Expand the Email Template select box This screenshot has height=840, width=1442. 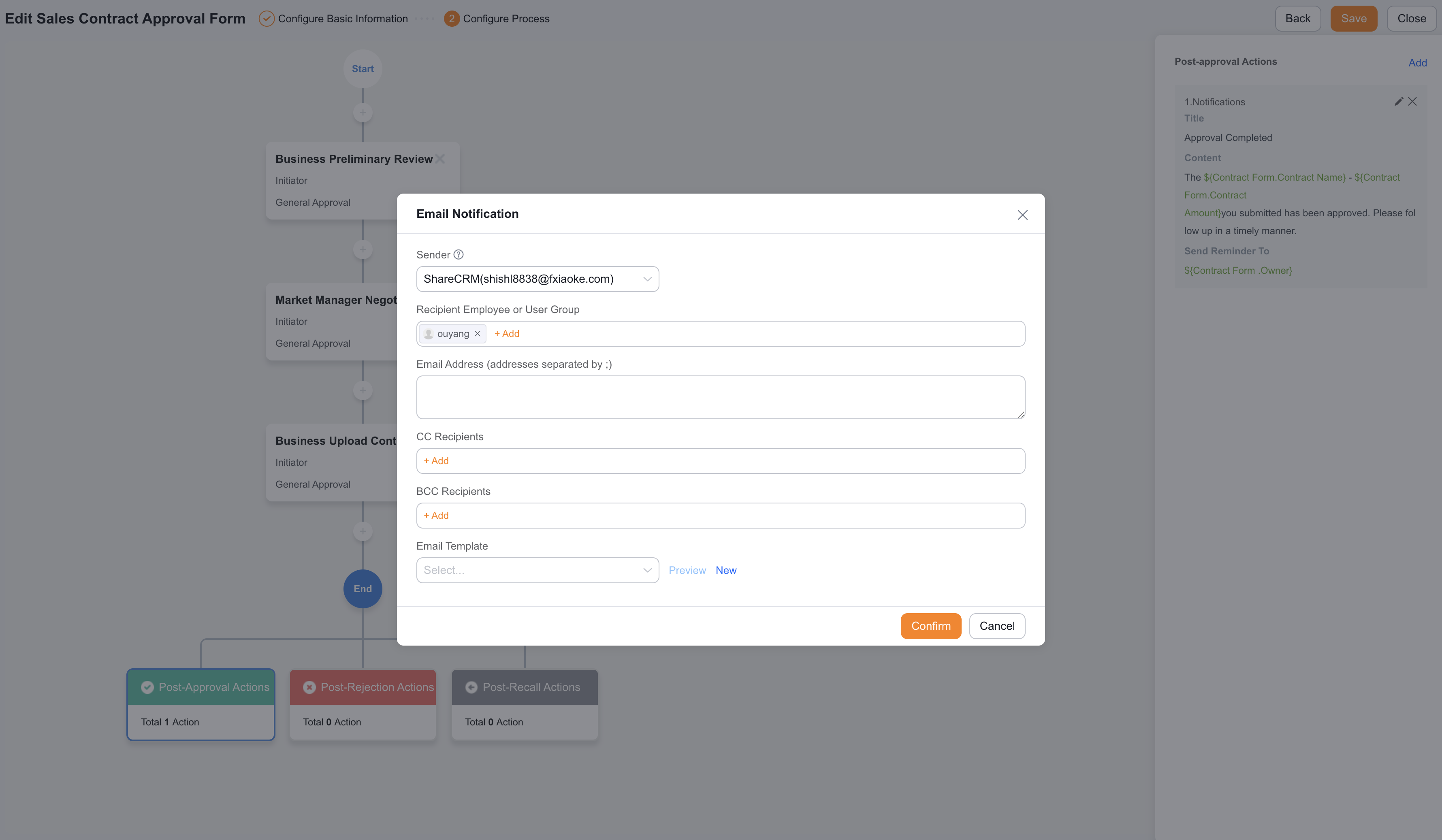tap(538, 570)
